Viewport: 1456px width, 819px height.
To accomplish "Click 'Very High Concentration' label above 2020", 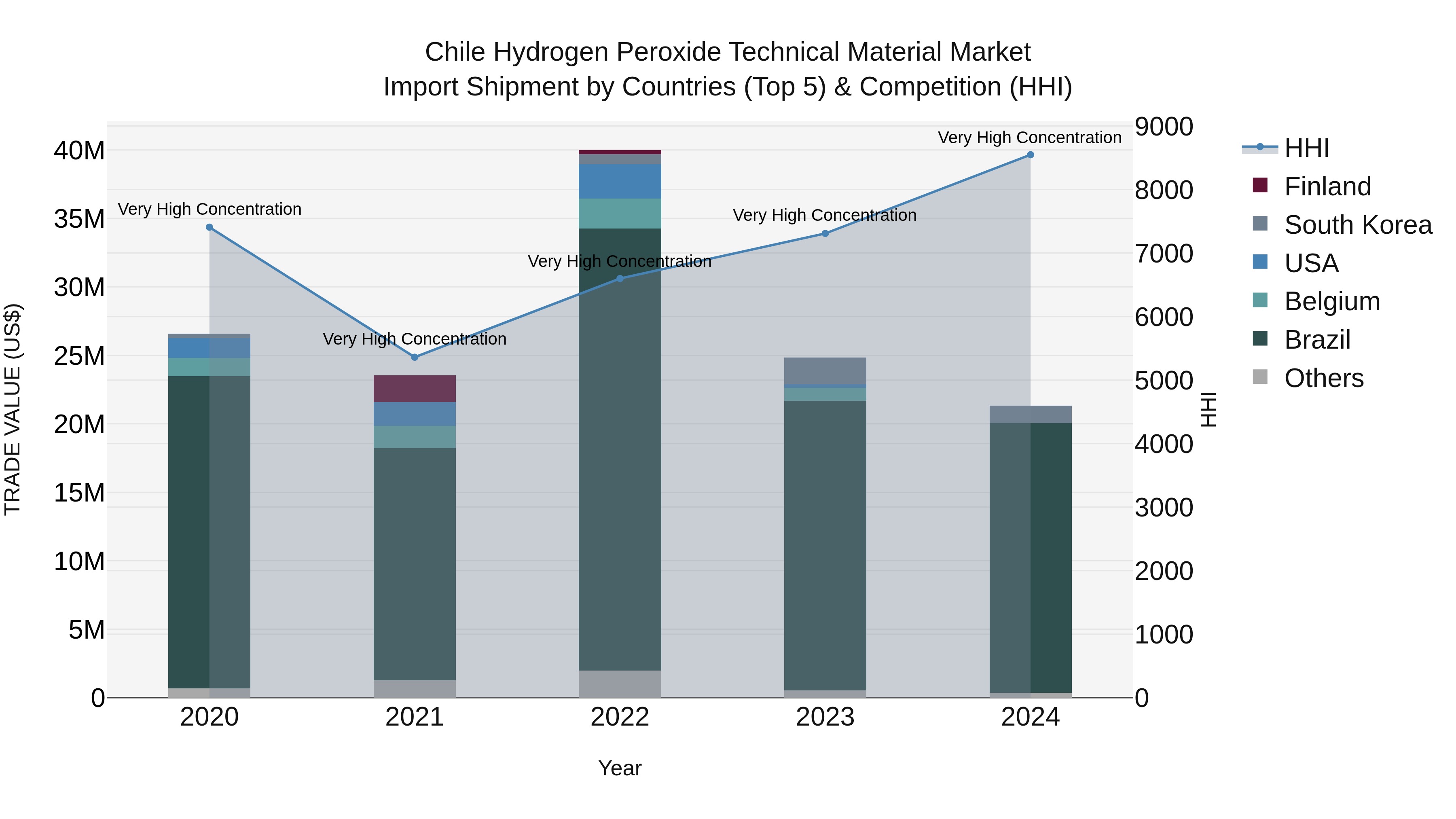I will point(209,209).
